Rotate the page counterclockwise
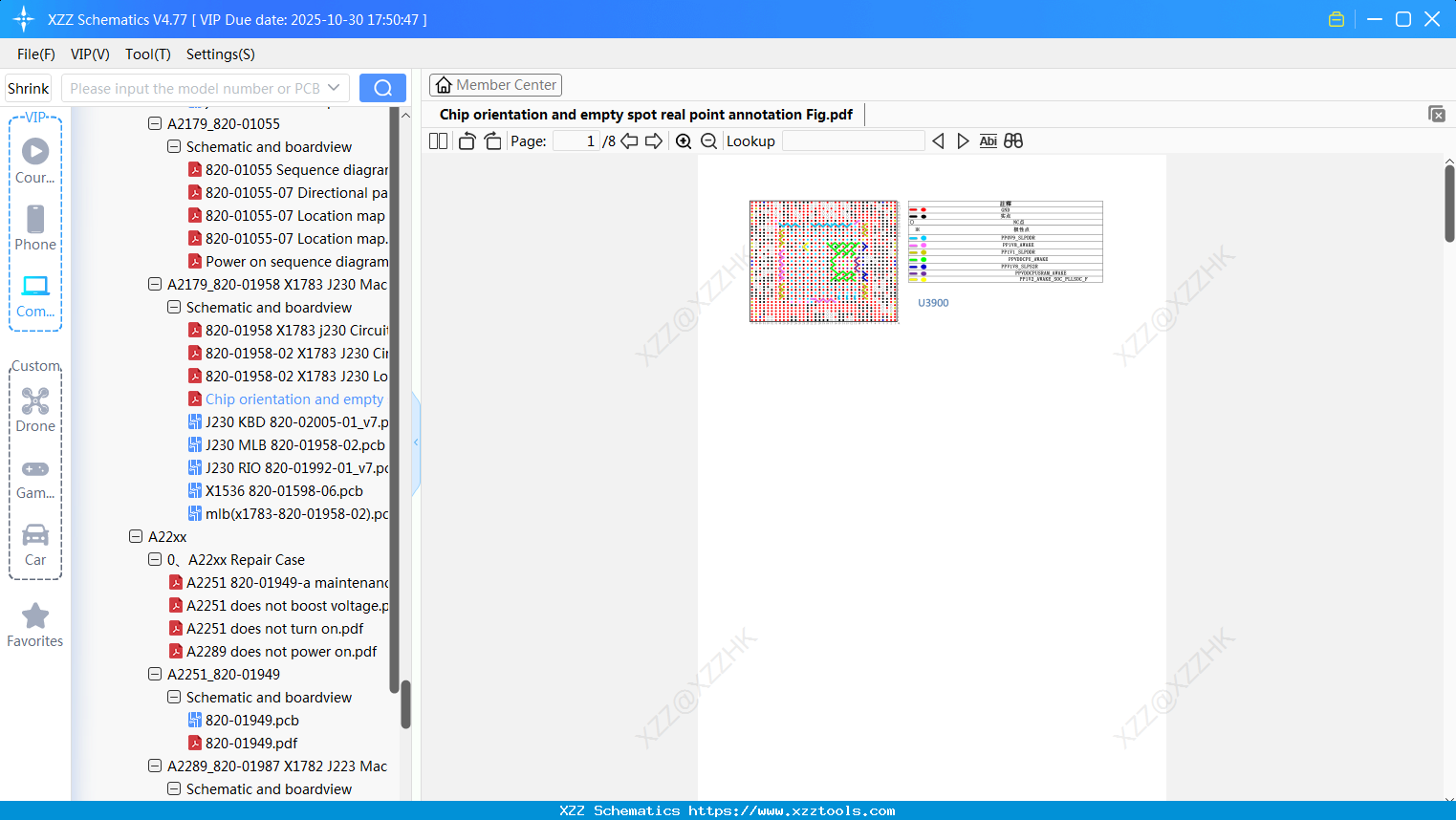This screenshot has height=820, width=1456. (x=467, y=140)
